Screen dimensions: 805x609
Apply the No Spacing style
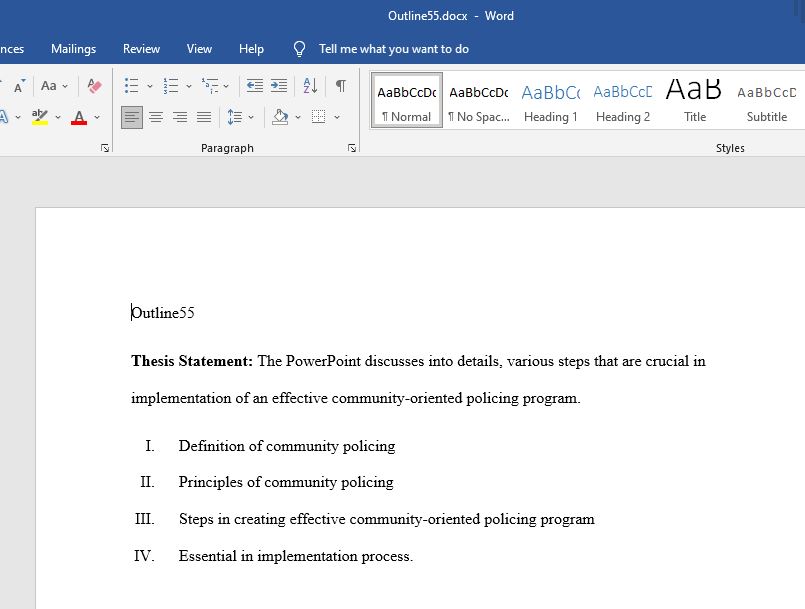[478, 100]
